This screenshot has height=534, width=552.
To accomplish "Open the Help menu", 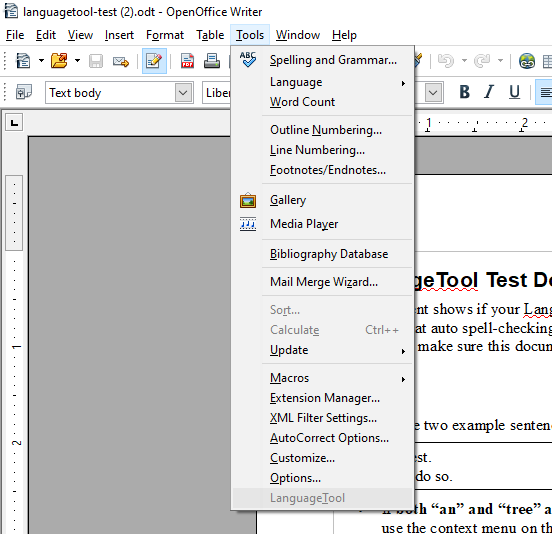I will tap(344, 35).
